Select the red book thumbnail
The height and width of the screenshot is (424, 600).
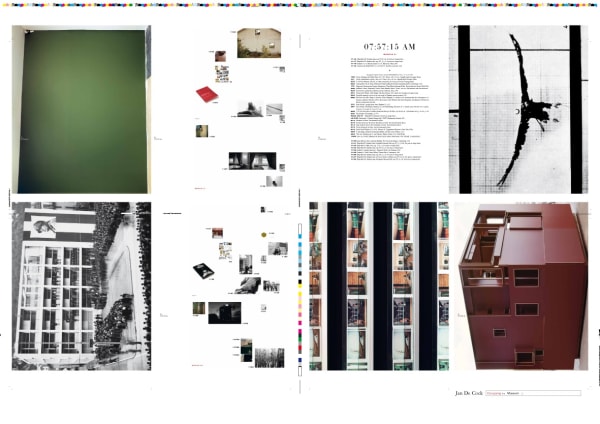tap(206, 94)
